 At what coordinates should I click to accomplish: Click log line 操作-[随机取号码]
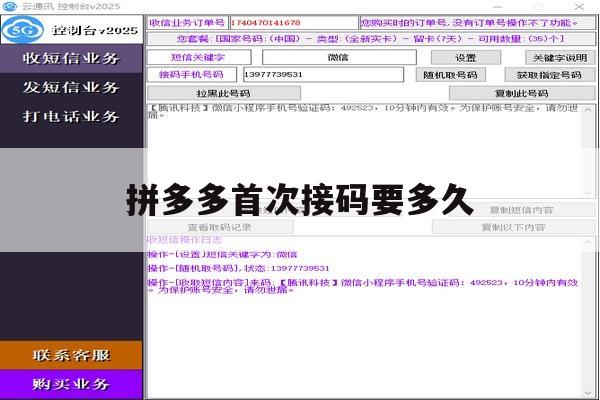click(x=238, y=268)
